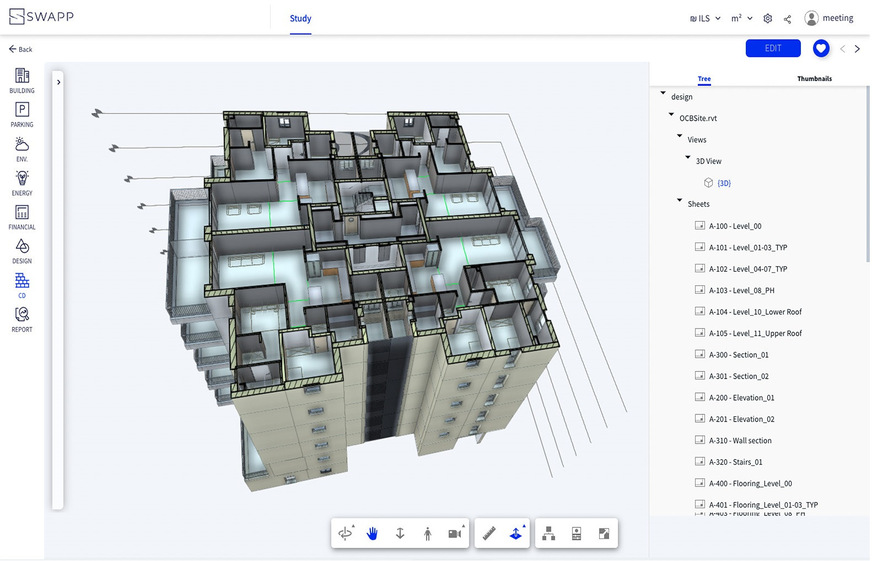Switch to the Thumbnails tab
Viewport: 872px width, 561px height.
click(814, 78)
